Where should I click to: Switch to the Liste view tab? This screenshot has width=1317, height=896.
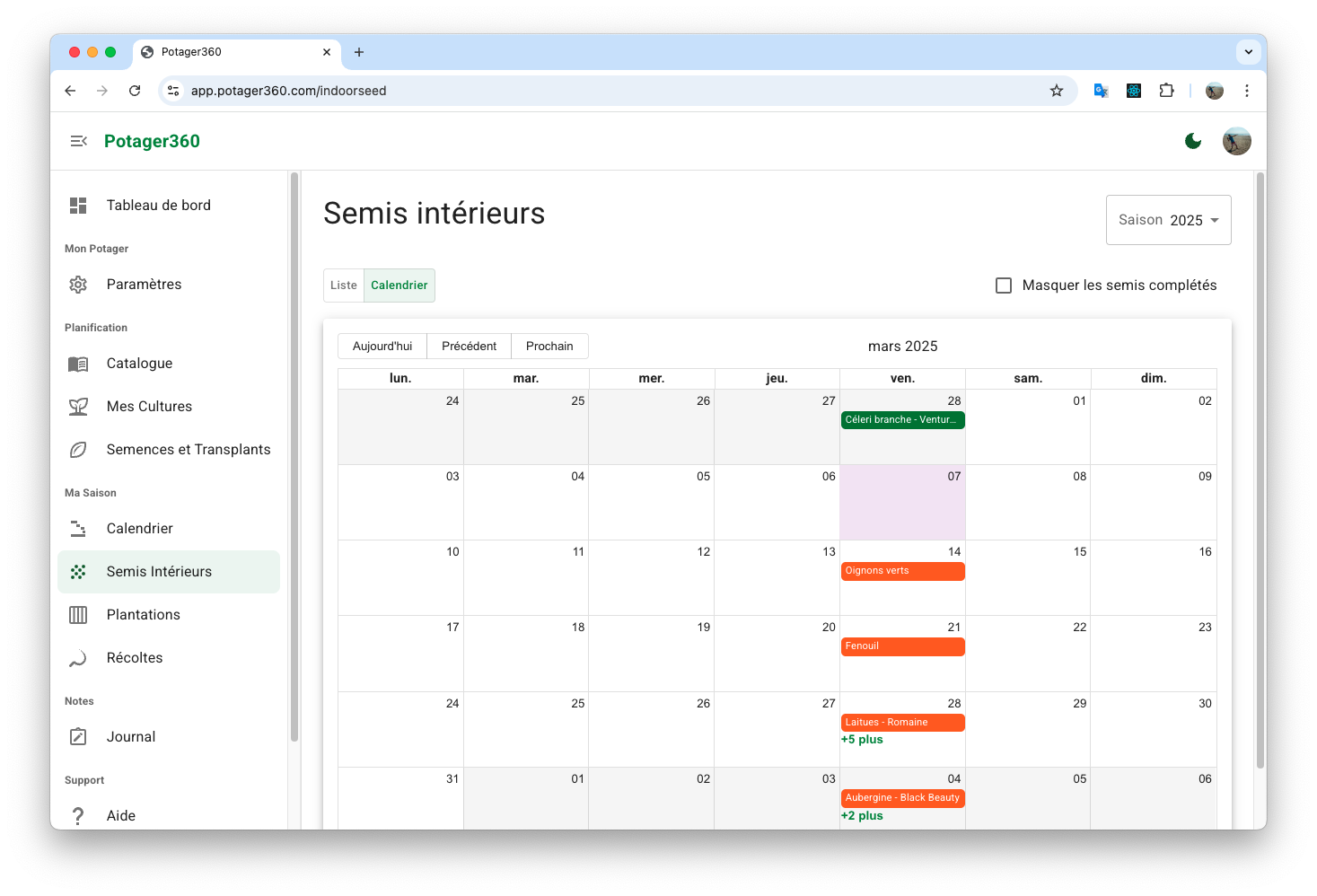point(344,285)
